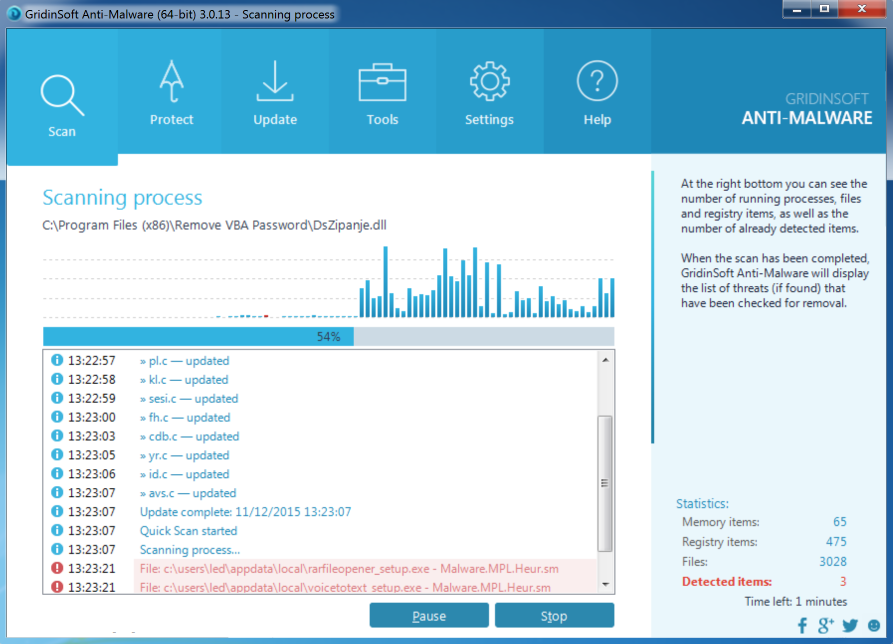
Task: Click the smiley feedback icon
Action: [x=874, y=626]
